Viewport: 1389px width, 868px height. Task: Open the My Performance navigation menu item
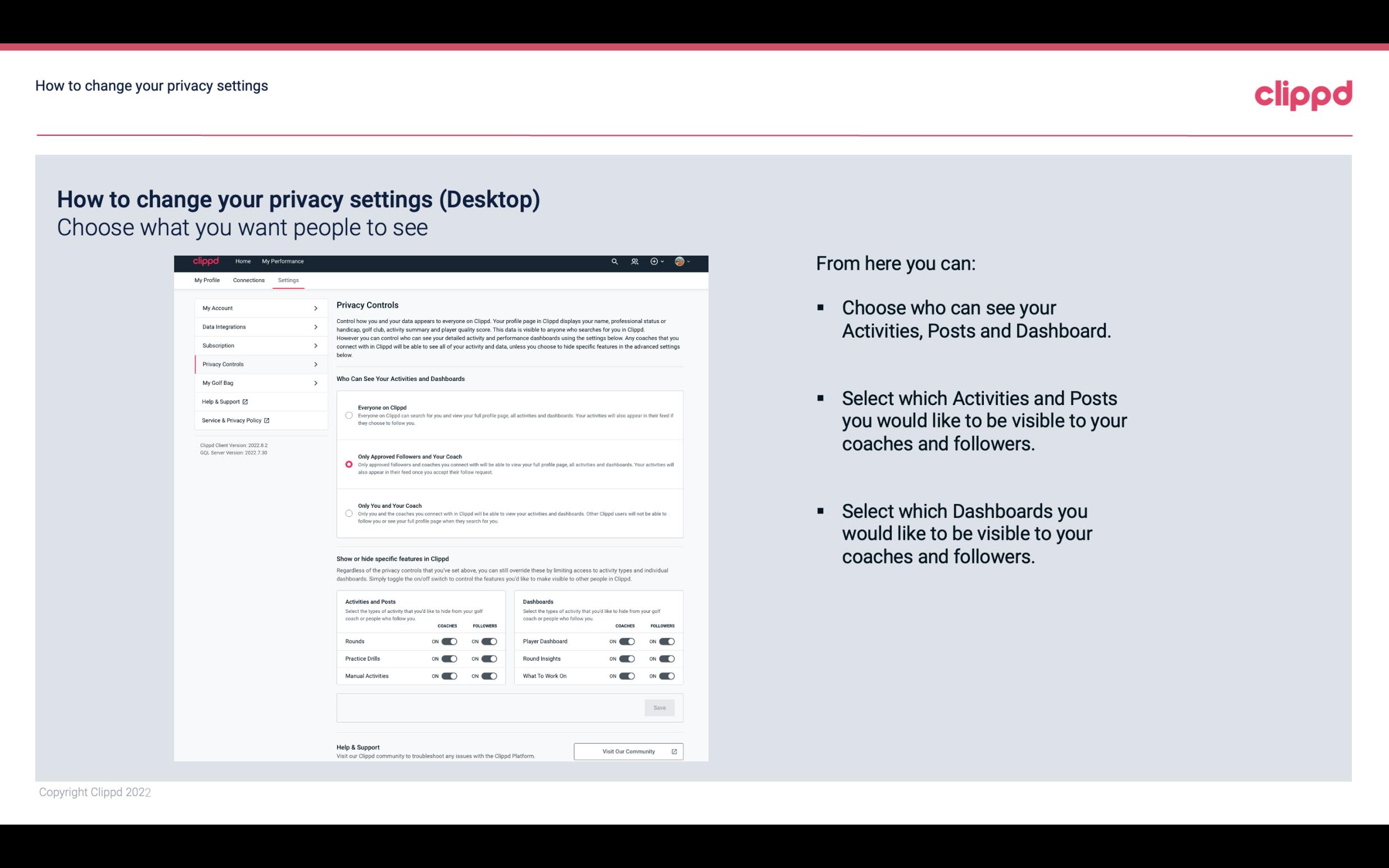283,261
